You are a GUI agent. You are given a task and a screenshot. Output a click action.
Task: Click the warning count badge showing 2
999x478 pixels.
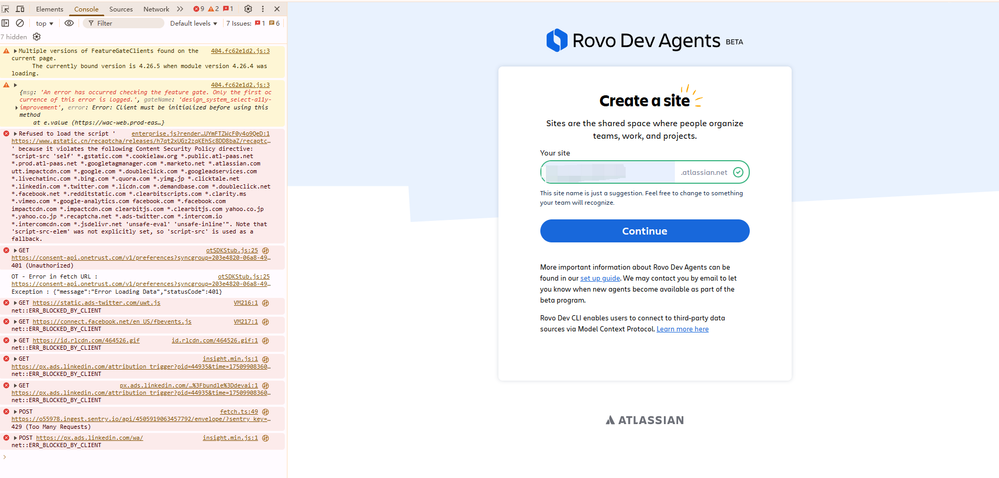(x=213, y=9)
